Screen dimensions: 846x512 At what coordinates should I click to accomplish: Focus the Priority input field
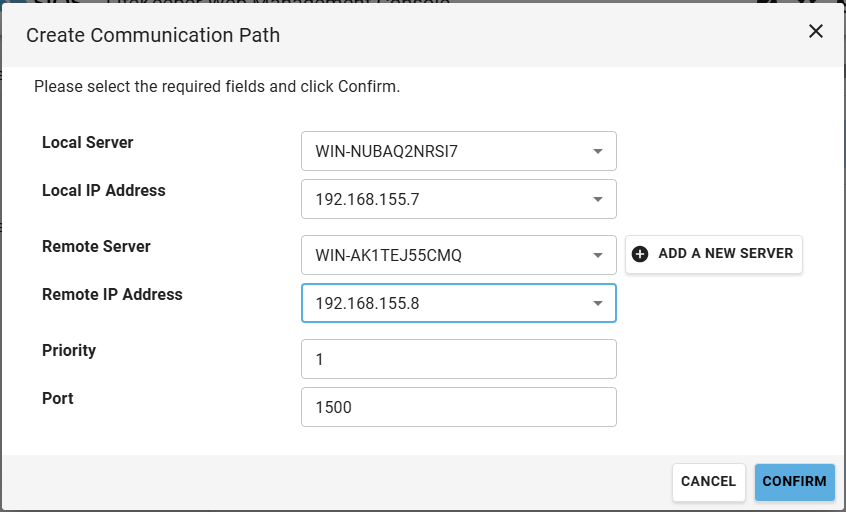[x=458, y=359]
